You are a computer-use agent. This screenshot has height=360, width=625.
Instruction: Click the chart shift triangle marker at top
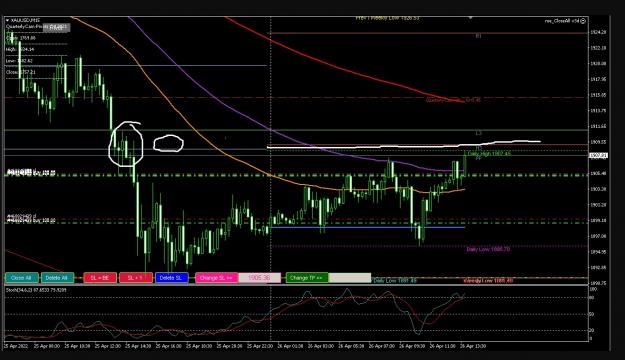tap(471, 18)
